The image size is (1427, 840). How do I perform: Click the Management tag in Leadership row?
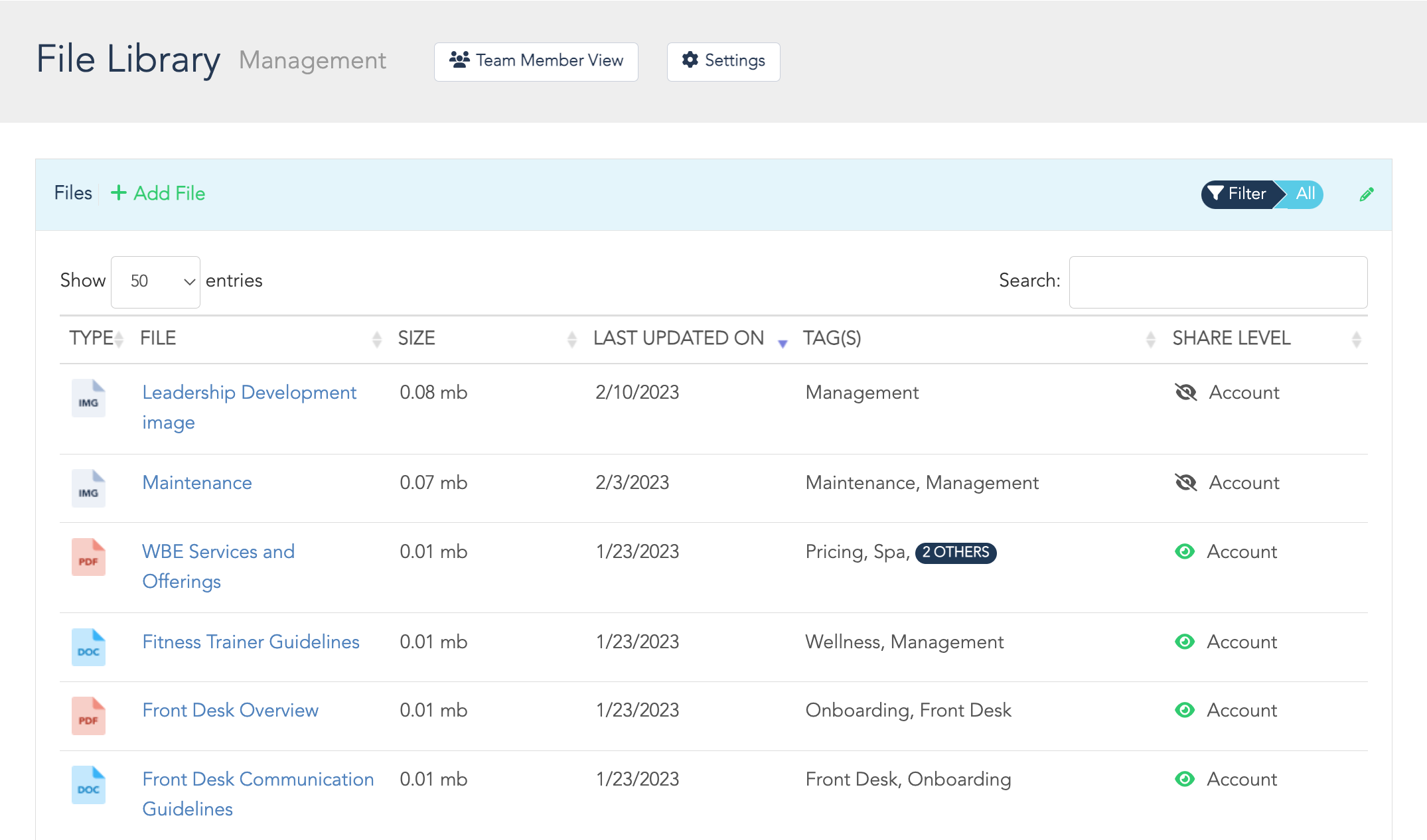pos(862,392)
